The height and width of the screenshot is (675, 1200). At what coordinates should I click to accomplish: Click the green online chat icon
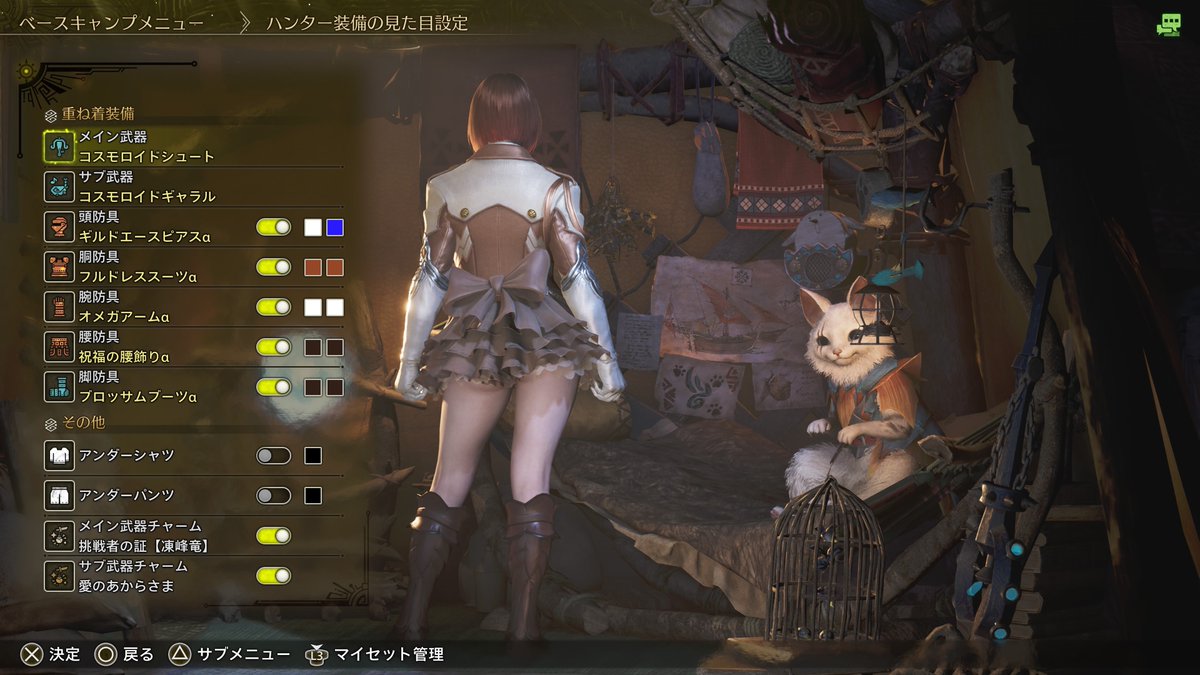click(x=1168, y=26)
